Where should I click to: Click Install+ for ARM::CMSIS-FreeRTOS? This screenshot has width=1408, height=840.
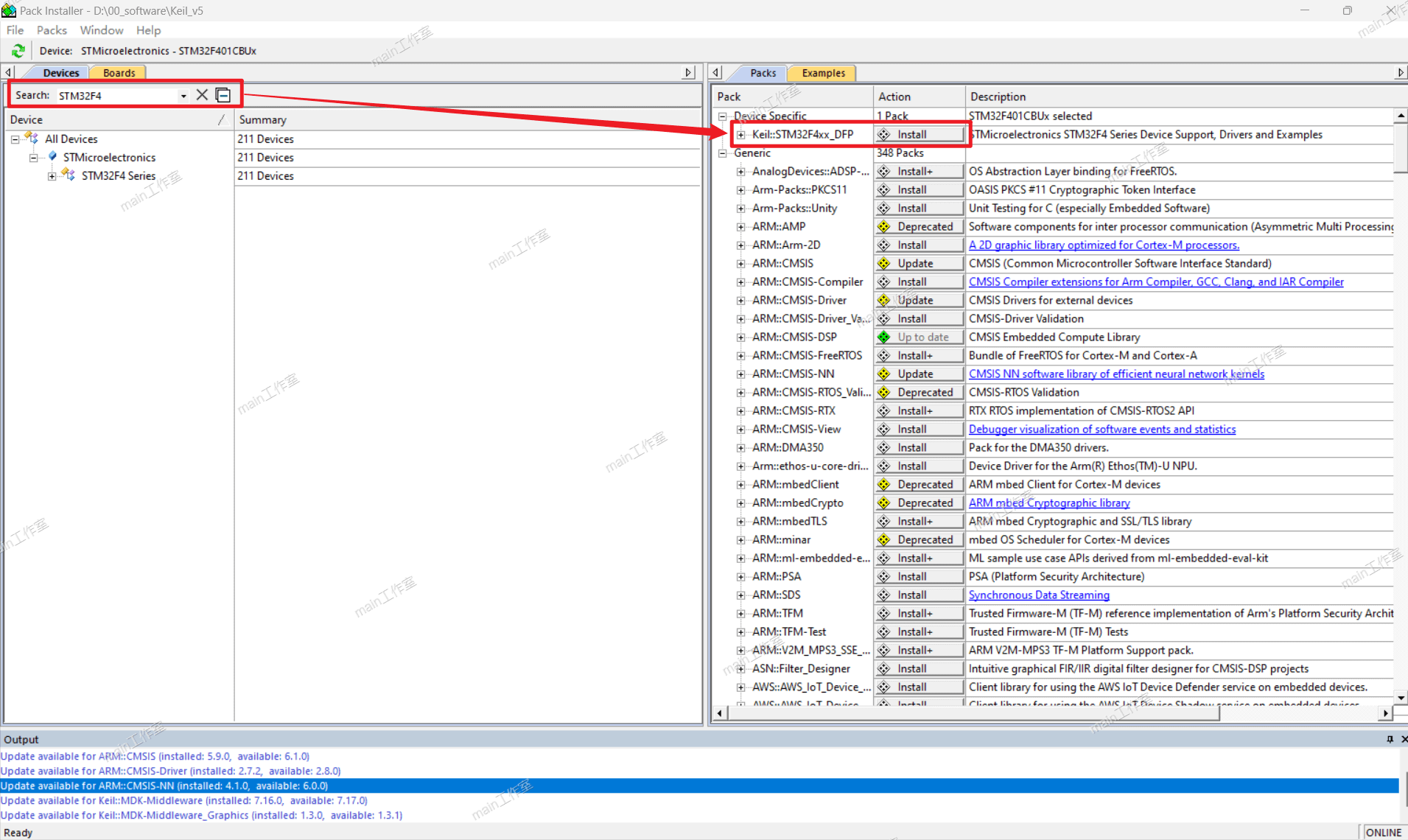tap(920, 356)
